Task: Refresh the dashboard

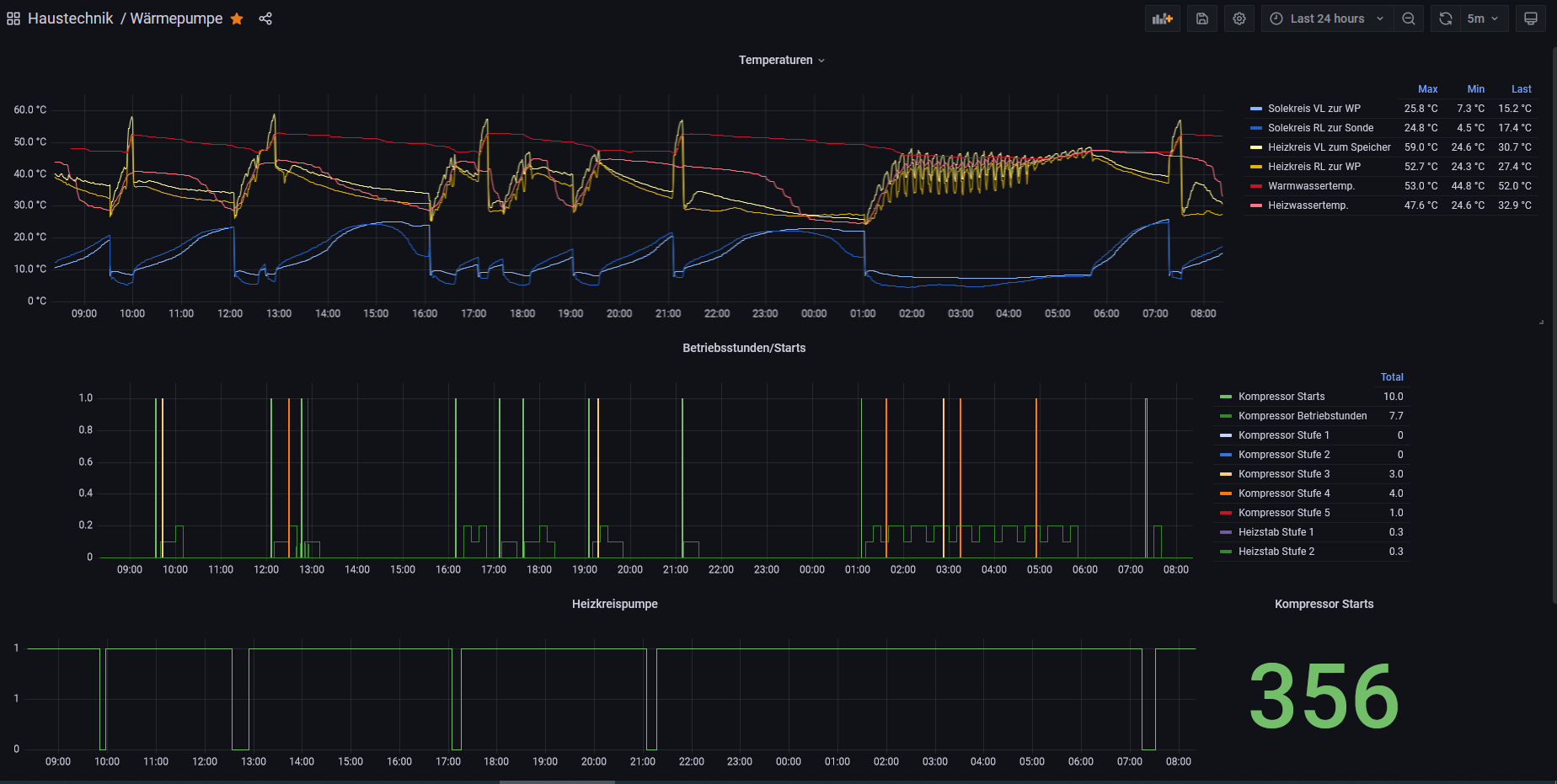Action: (x=1446, y=19)
